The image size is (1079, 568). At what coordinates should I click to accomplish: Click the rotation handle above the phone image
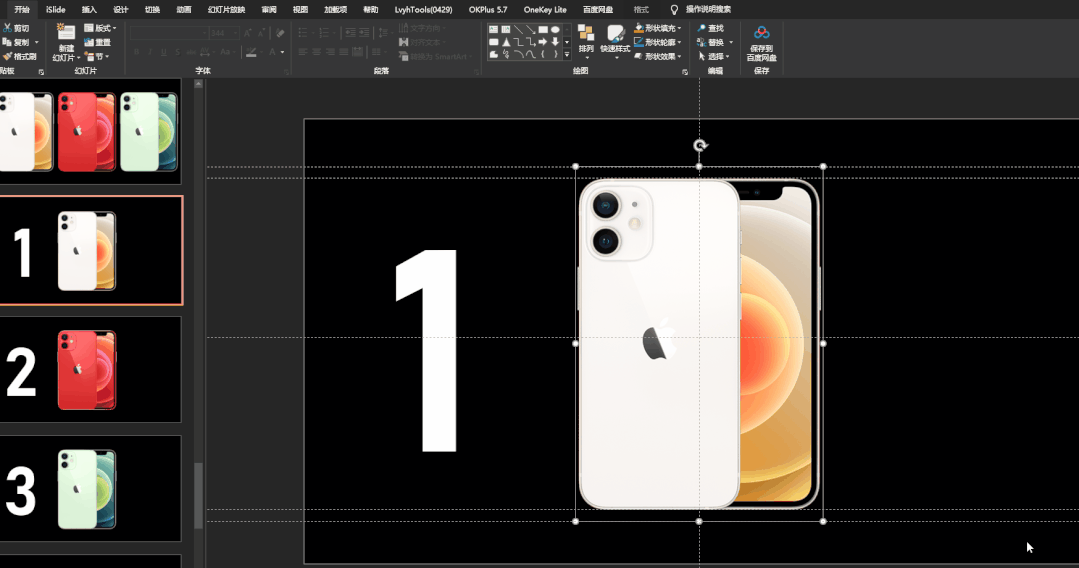(x=700, y=145)
